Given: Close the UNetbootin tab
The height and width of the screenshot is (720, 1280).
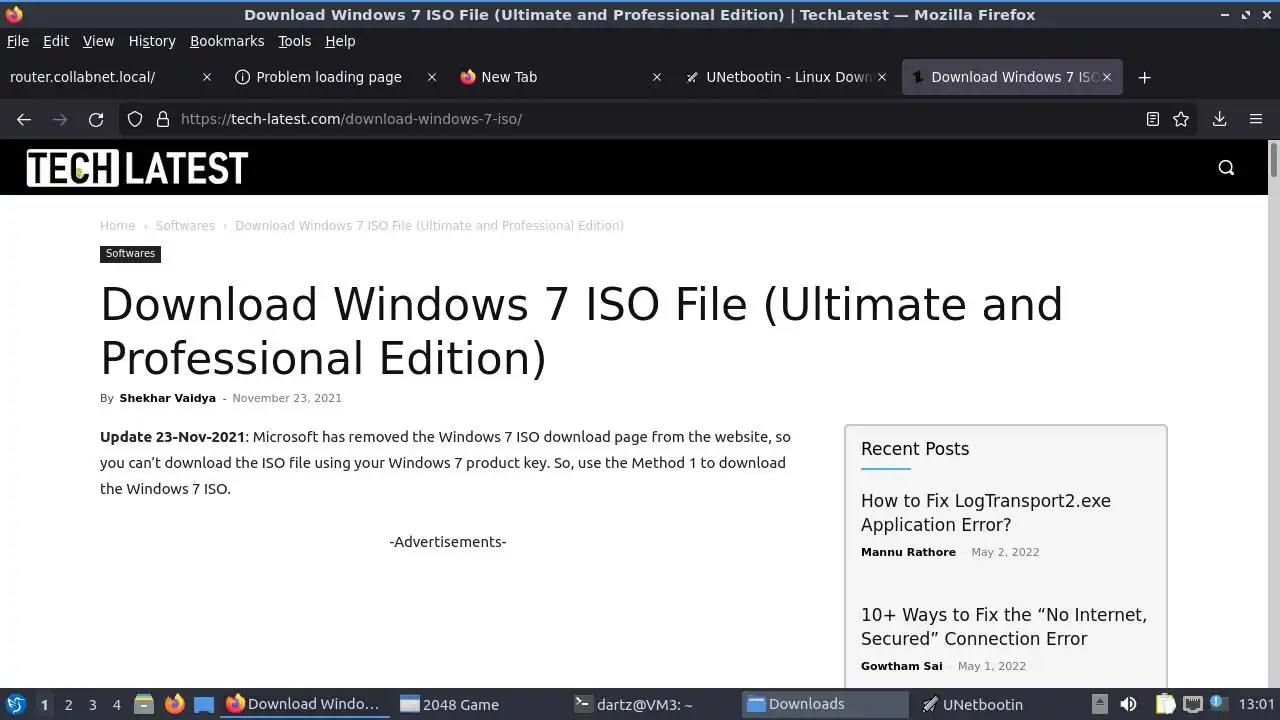Looking at the screenshot, I should (x=882, y=77).
